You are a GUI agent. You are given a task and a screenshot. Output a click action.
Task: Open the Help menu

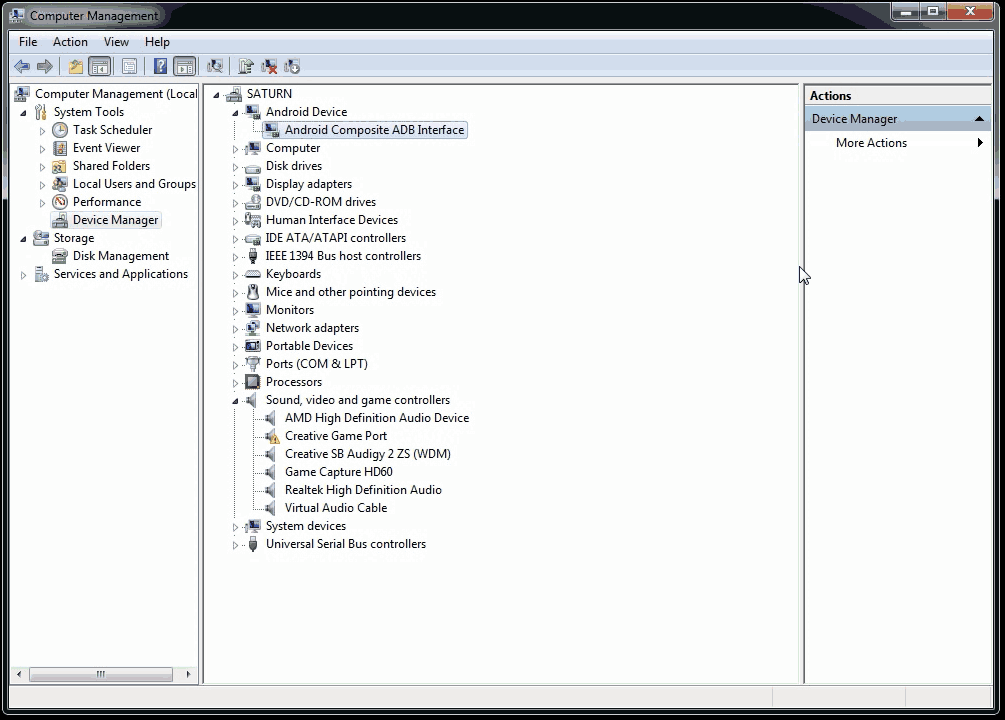click(x=157, y=42)
